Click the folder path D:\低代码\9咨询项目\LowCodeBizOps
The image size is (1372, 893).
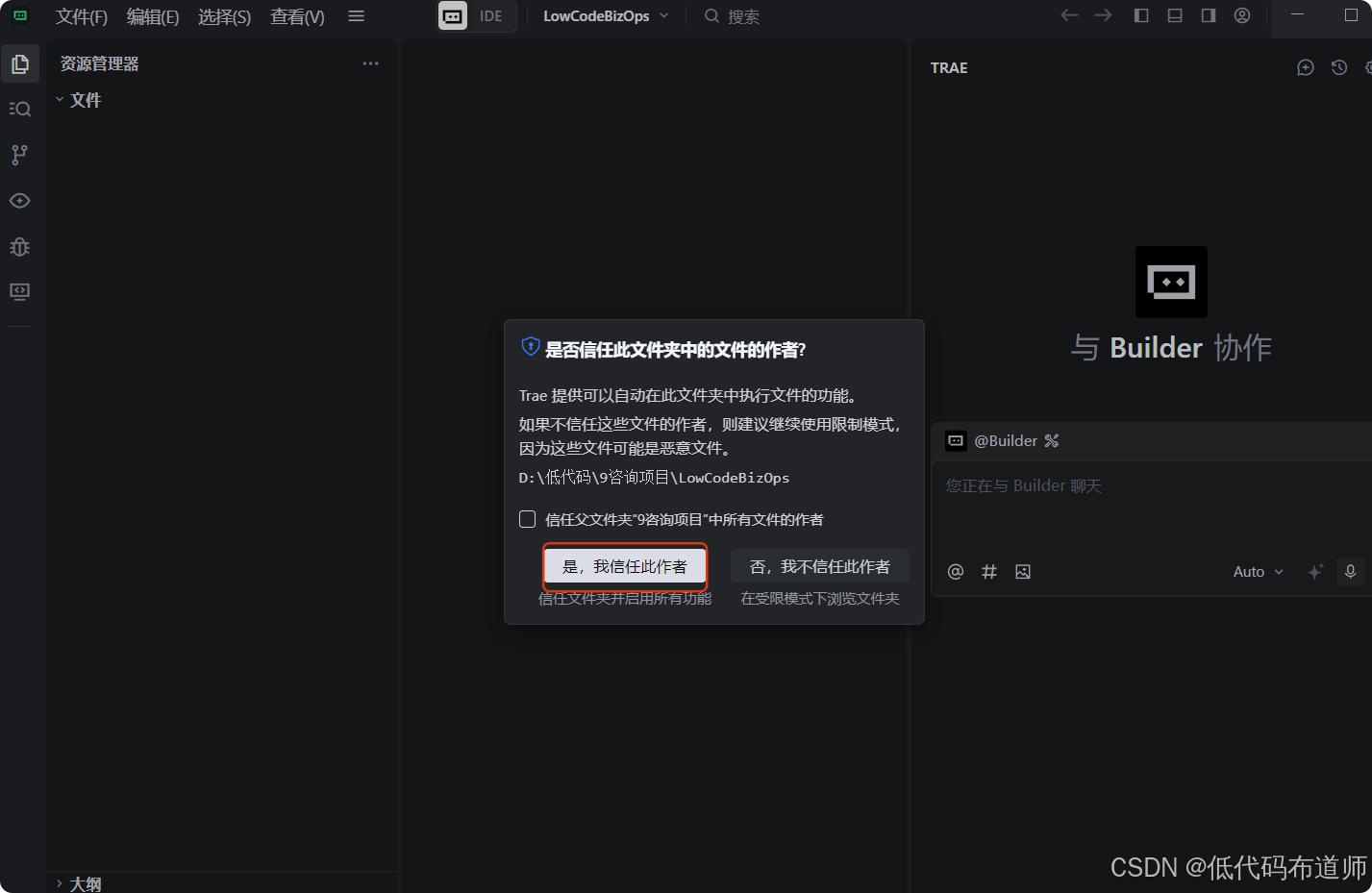655,478
